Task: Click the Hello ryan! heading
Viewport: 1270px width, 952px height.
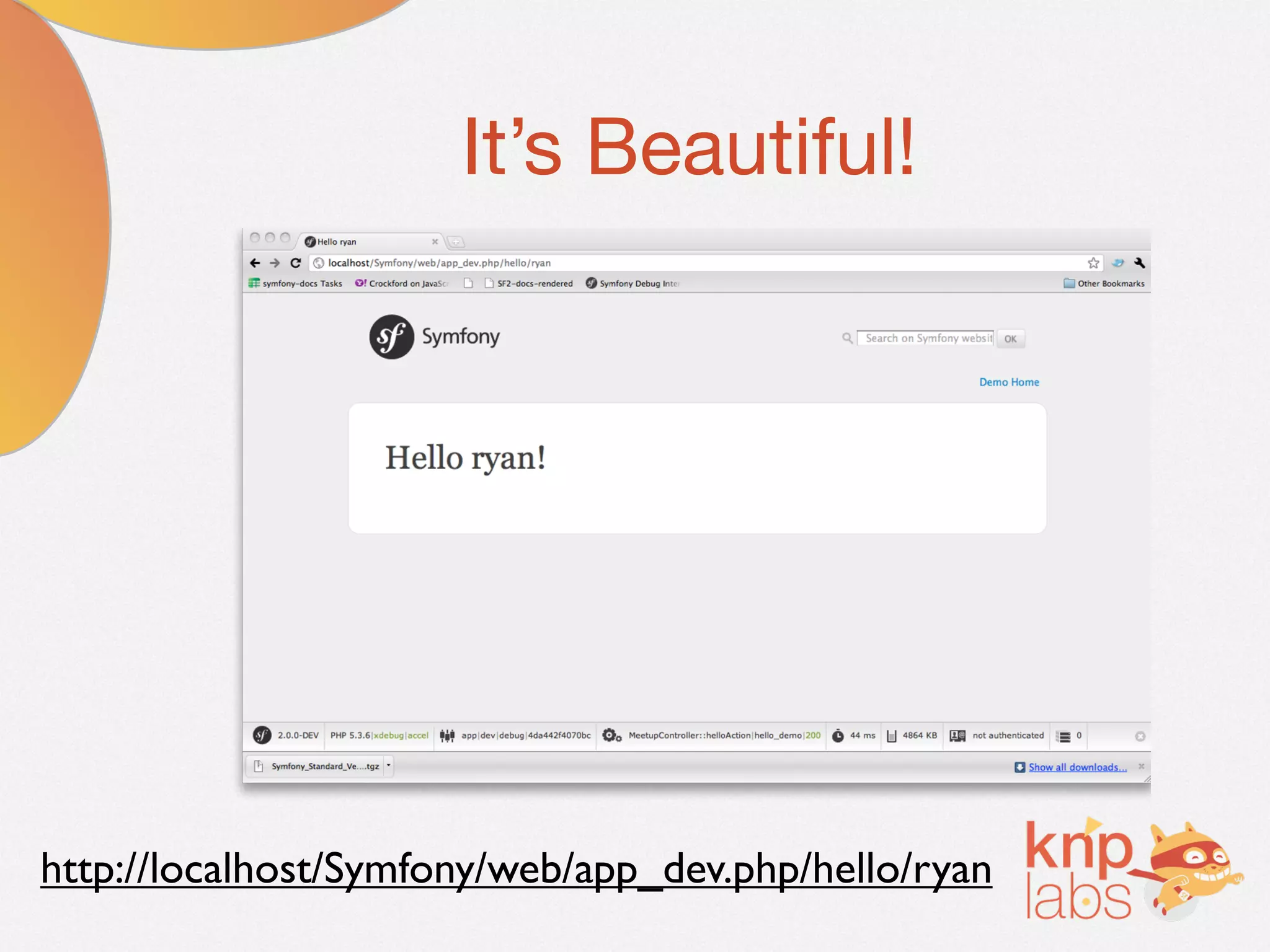Action: tap(465, 459)
